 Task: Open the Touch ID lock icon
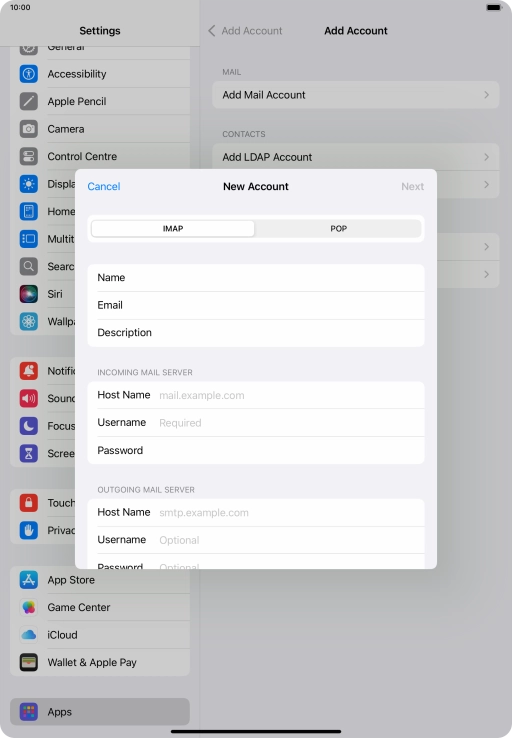point(29,503)
